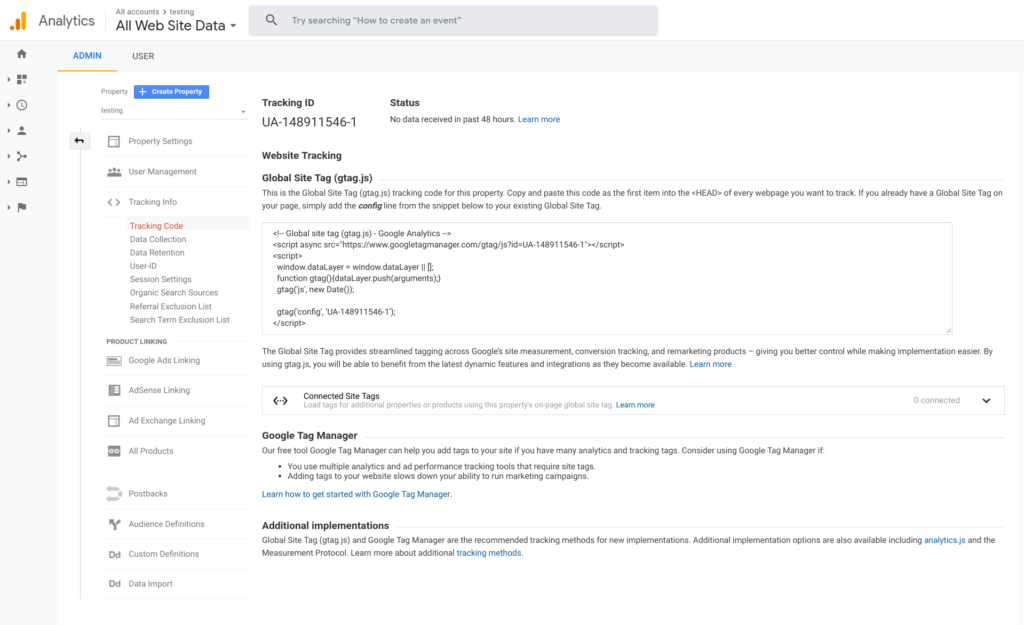The width and height of the screenshot is (1024, 625).
Task: Open the Behavior browser icon
Action: [22, 182]
